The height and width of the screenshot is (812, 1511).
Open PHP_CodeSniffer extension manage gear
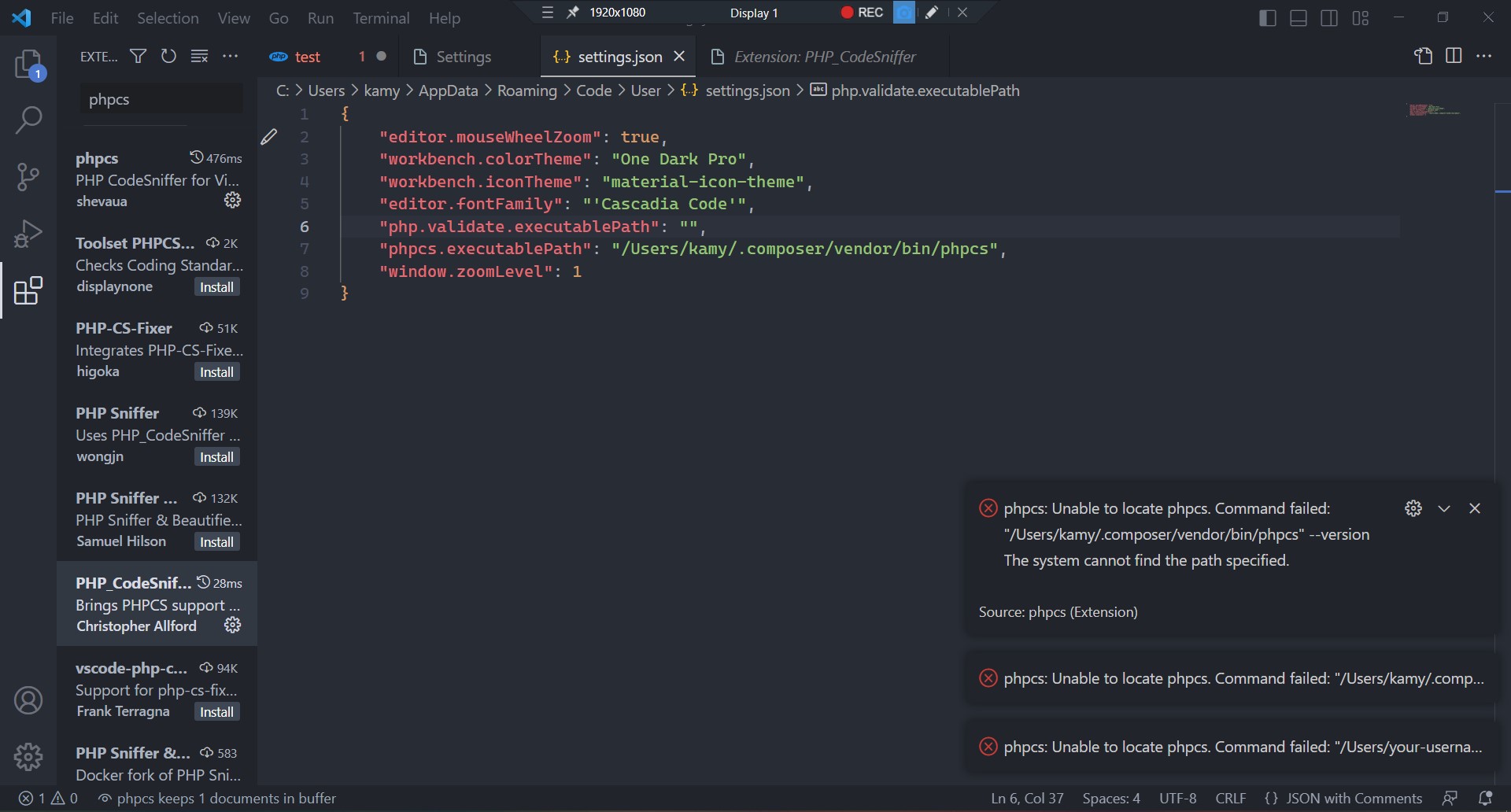click(x=232, y=626)
